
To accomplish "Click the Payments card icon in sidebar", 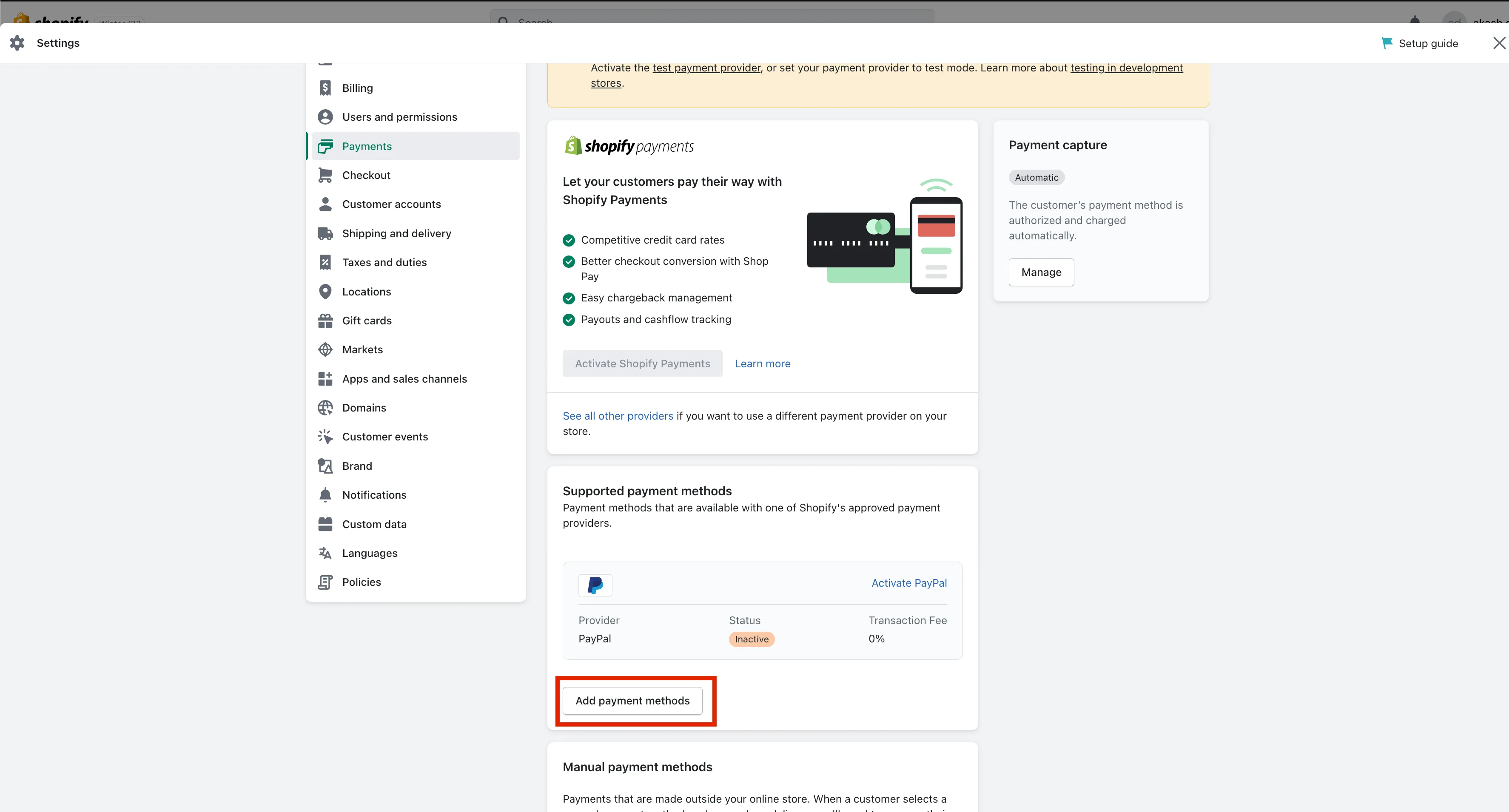I will (x=325, y=146).
